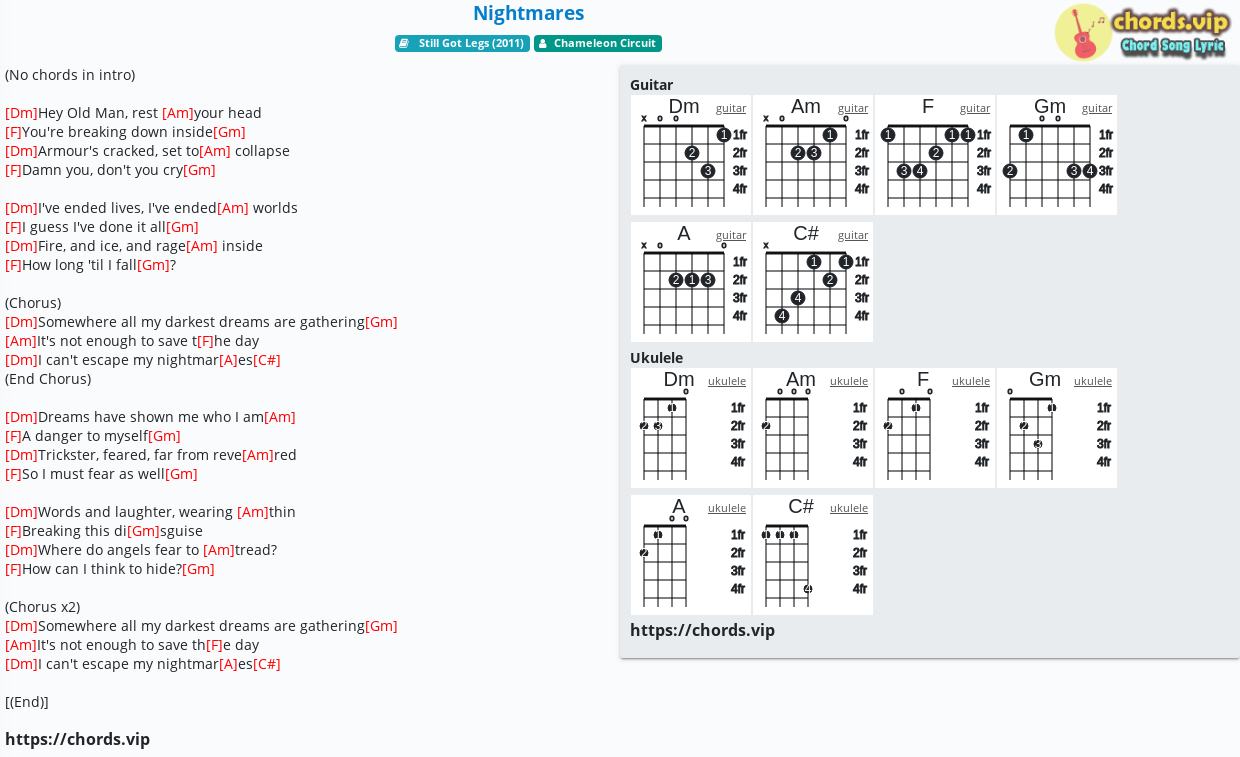Image resolution: width=1240 pixels, height=757 pixels.
Task: Click the [Am] chord before 'collapse'
Action: click(x=215, y=151)
